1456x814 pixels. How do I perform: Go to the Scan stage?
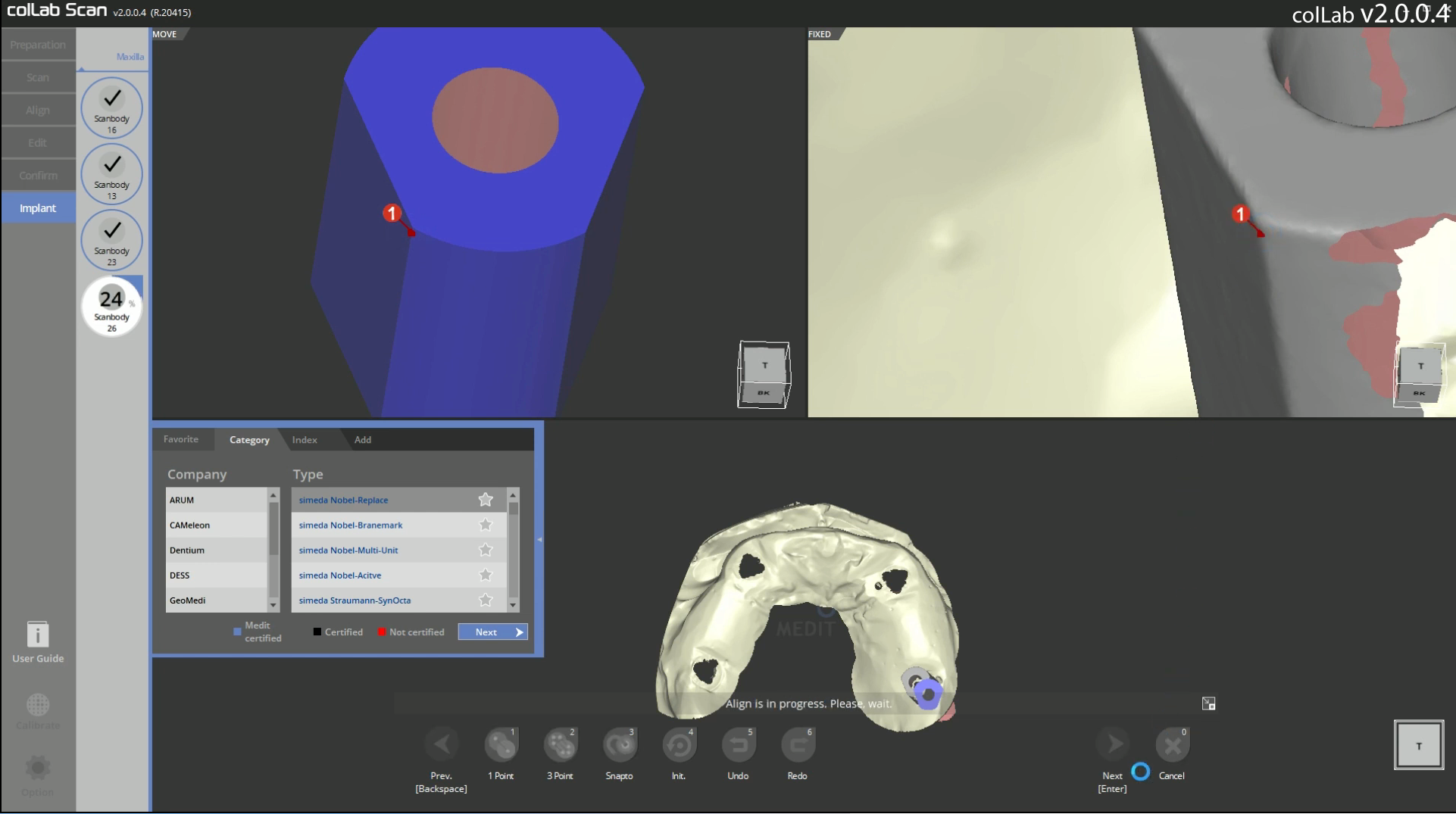tap(38, 77)
